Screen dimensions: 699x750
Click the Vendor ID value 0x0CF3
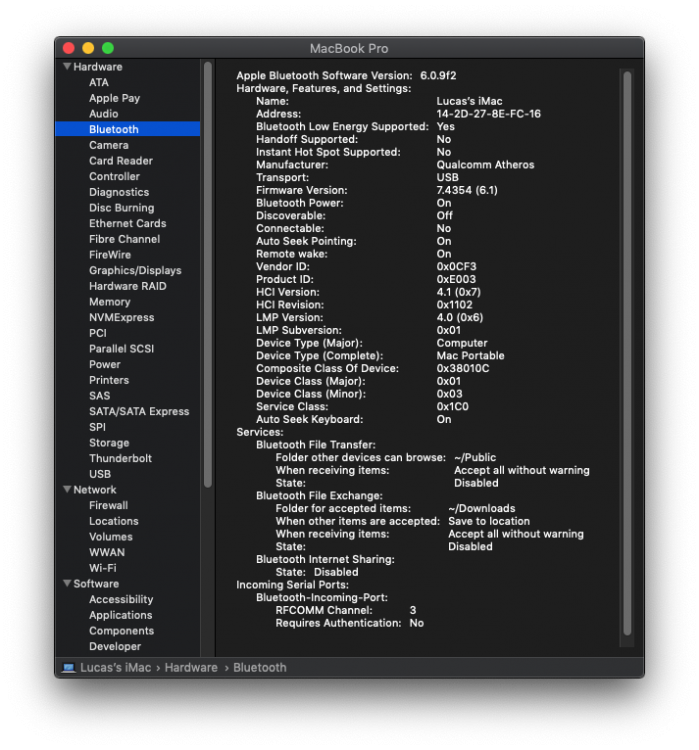pos(456,266)
